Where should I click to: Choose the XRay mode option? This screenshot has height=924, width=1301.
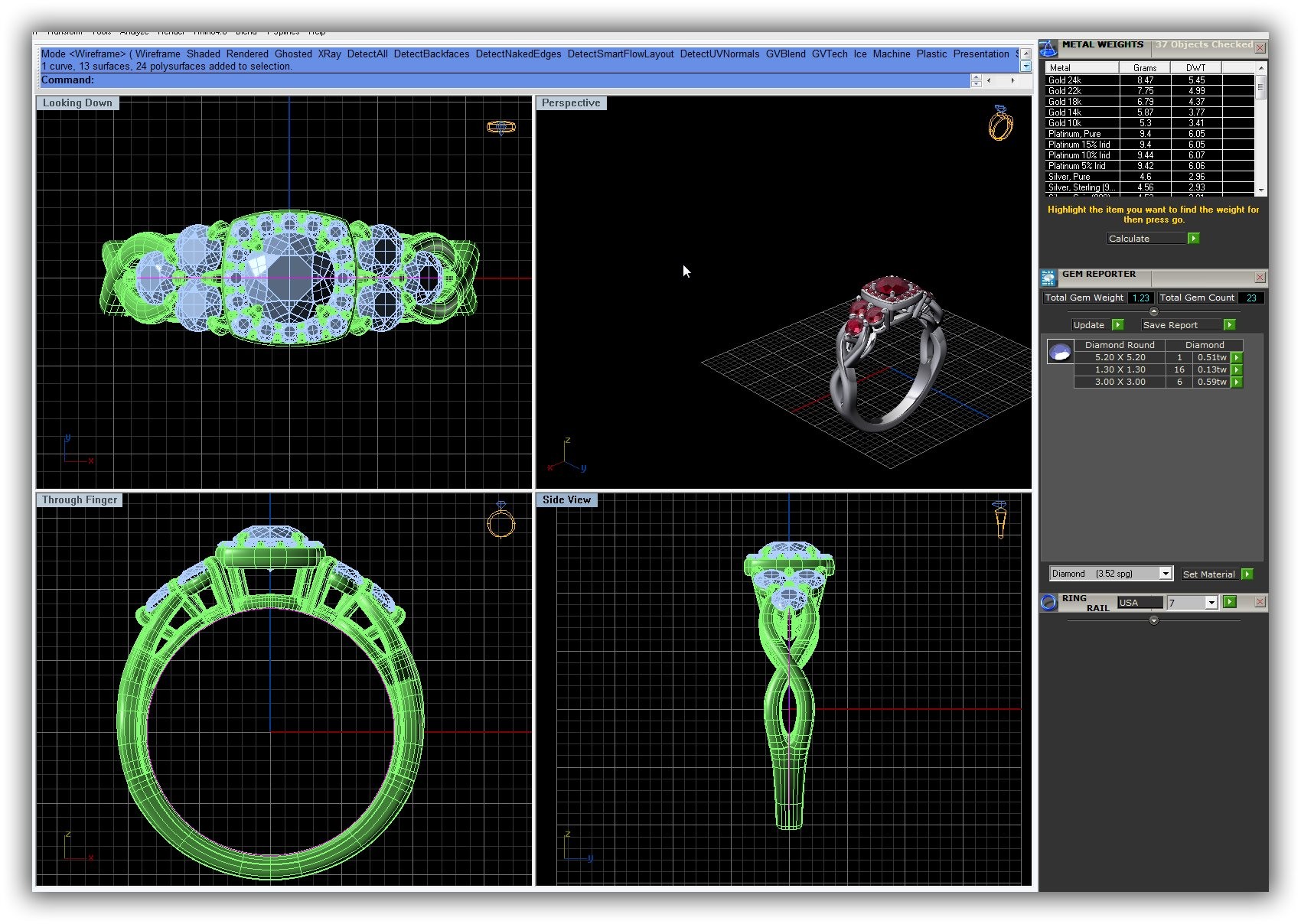click(x=329, y=54)
